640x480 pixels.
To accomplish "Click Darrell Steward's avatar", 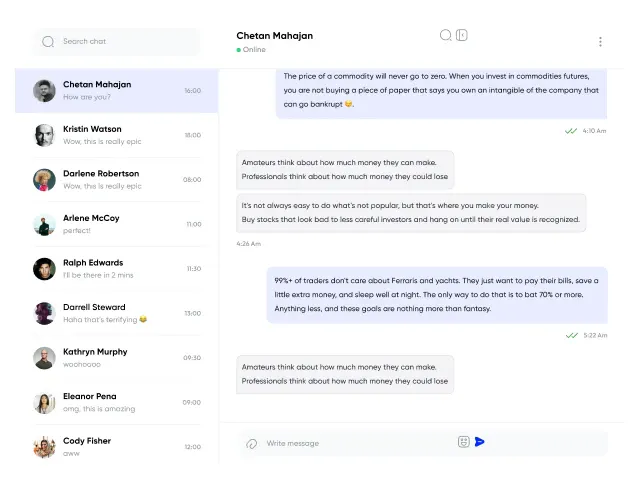I will [x=44, y=313].
